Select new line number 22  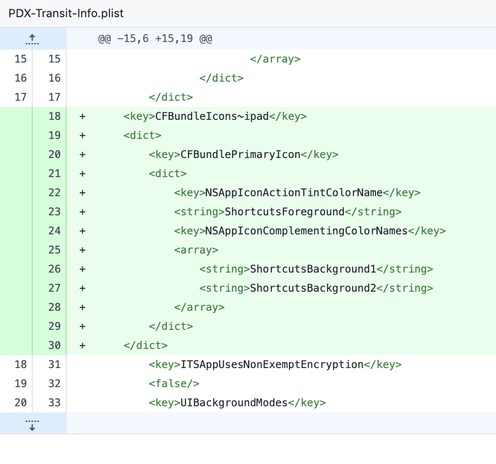(54, 193)
